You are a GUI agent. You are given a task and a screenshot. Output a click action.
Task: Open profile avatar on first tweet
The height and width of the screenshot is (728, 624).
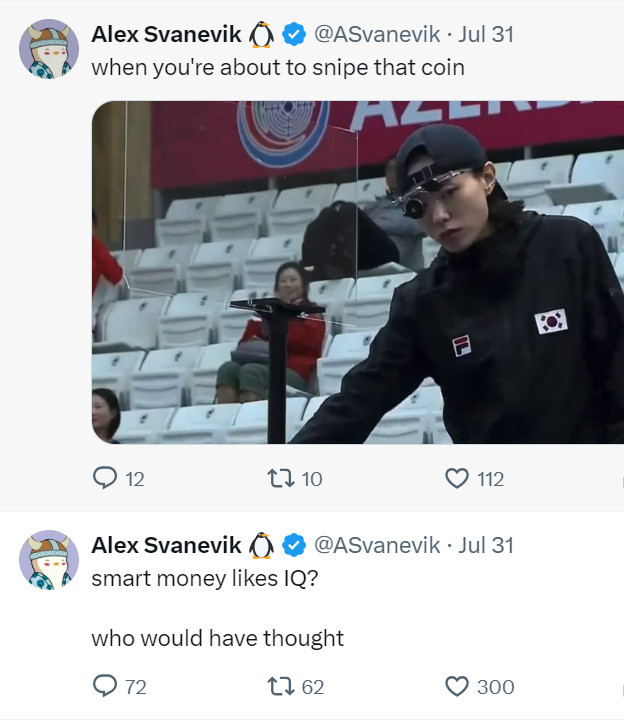pos(49,49)
